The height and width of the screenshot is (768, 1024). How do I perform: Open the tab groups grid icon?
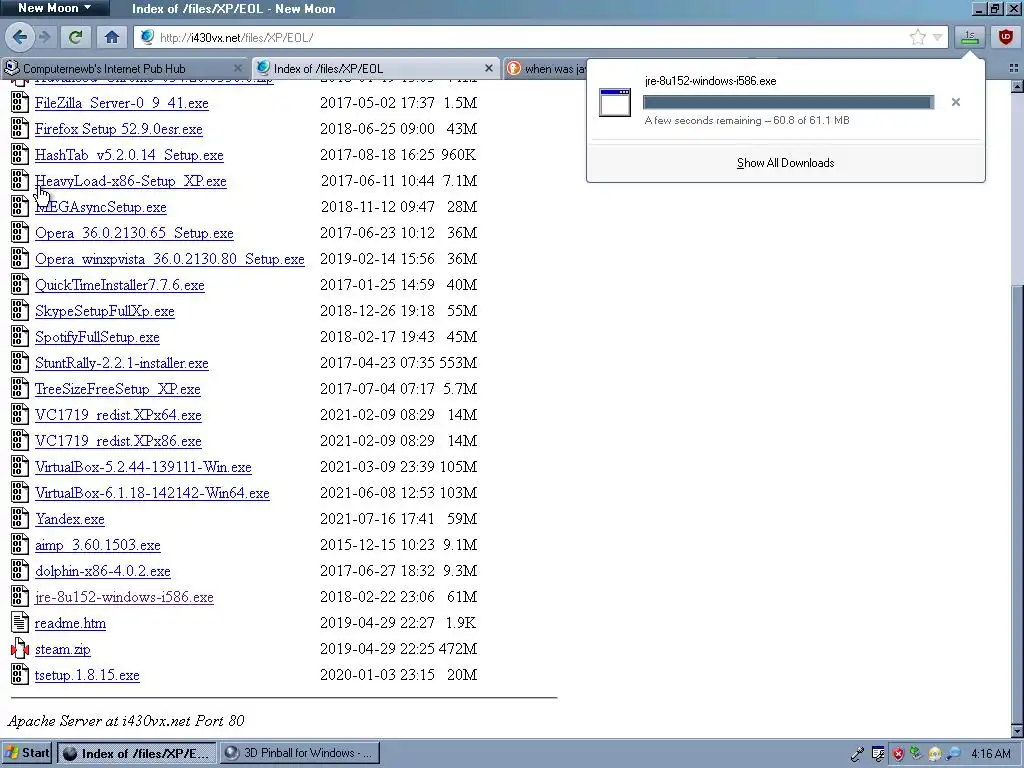click(x=1014, y=68)
